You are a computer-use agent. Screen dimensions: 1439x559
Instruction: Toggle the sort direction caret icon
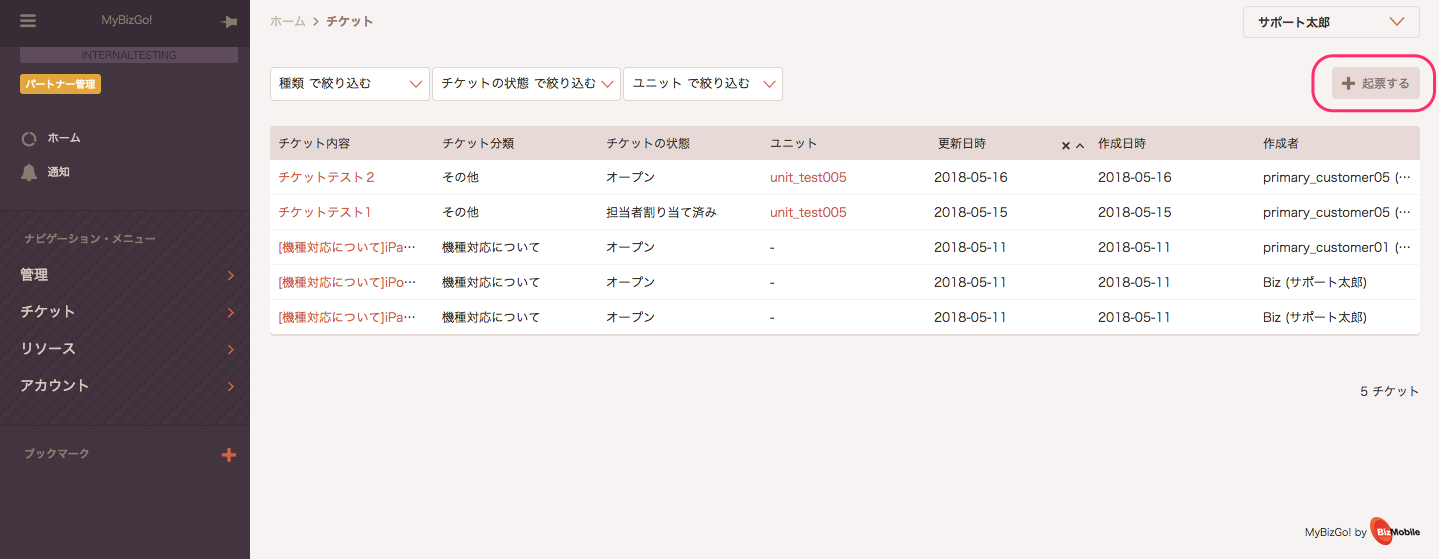tap(1080, 145)
